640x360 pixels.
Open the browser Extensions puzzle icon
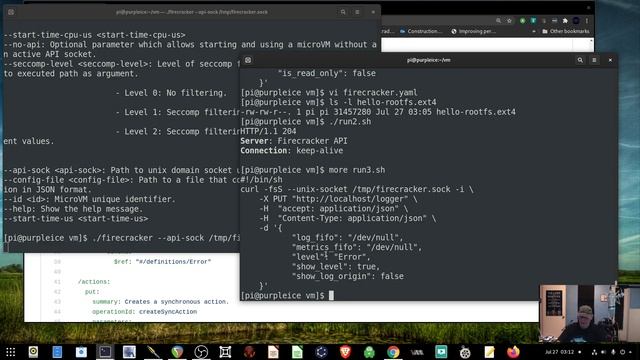coord(565,20)
